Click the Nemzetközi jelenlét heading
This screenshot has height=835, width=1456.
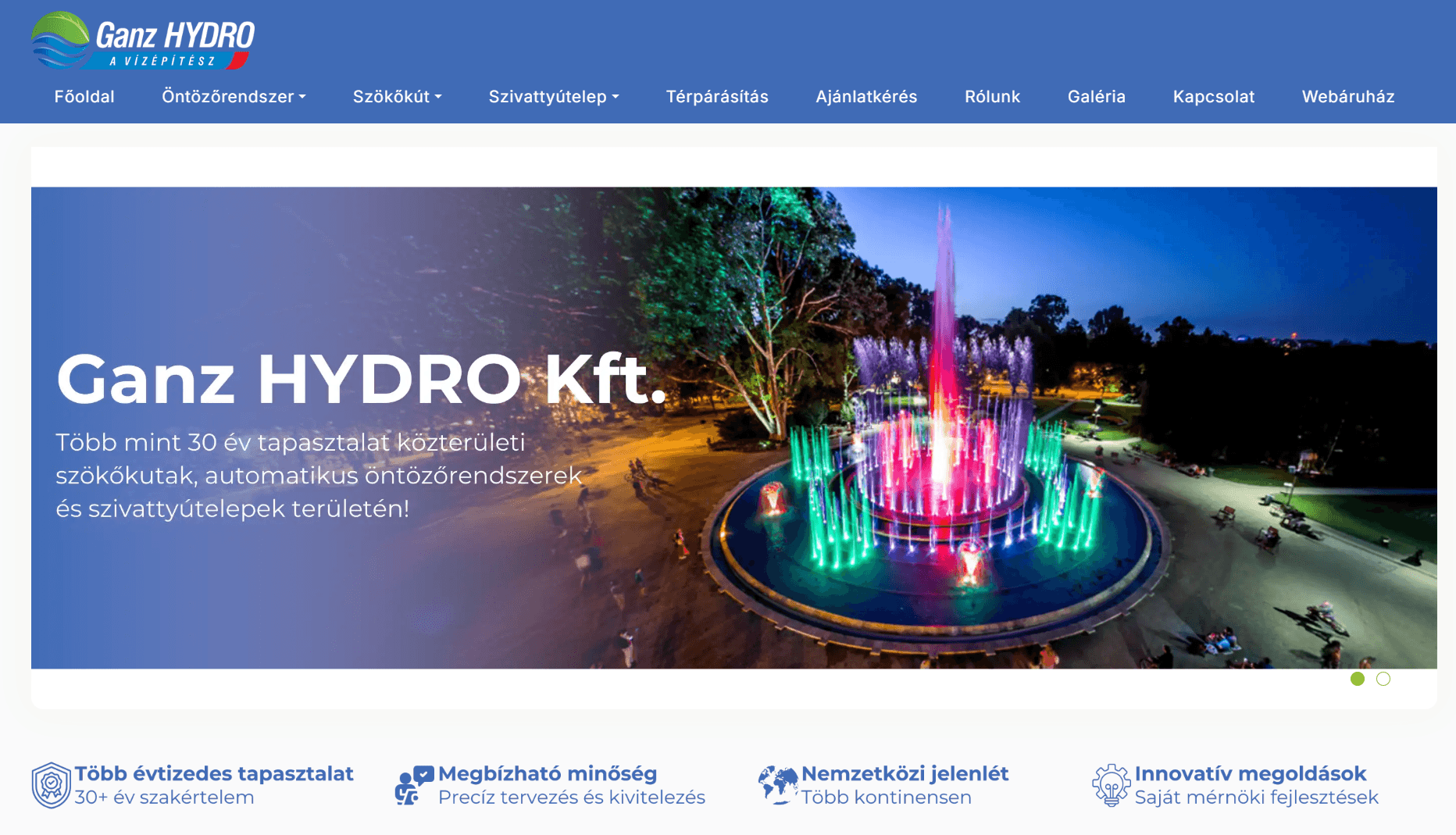click(x=905, y=773)
